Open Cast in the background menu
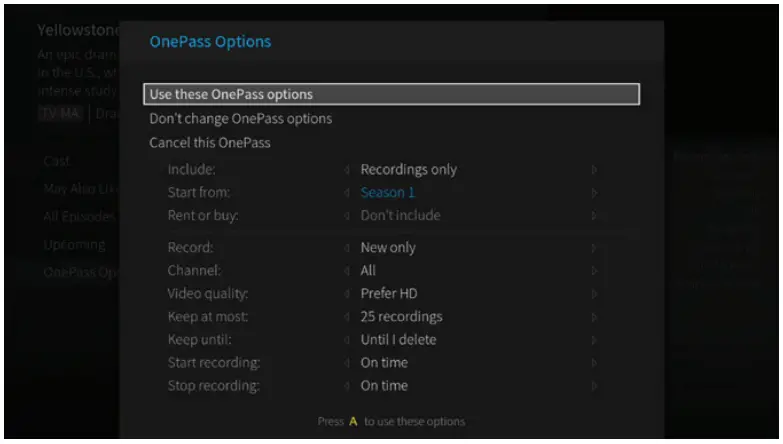783x444 pixels. tap(56, 161)
